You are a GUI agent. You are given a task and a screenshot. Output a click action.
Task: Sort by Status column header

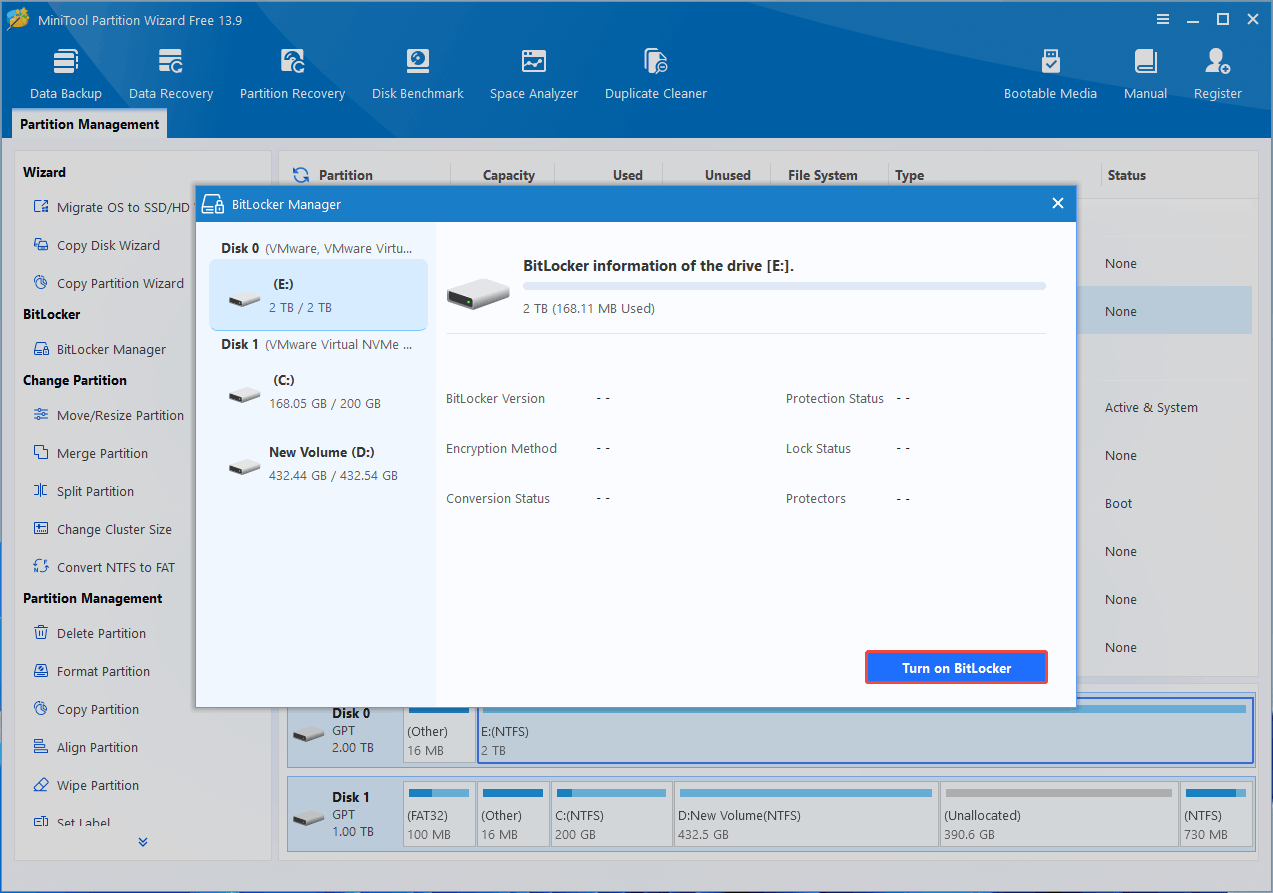click(1126, 175)
